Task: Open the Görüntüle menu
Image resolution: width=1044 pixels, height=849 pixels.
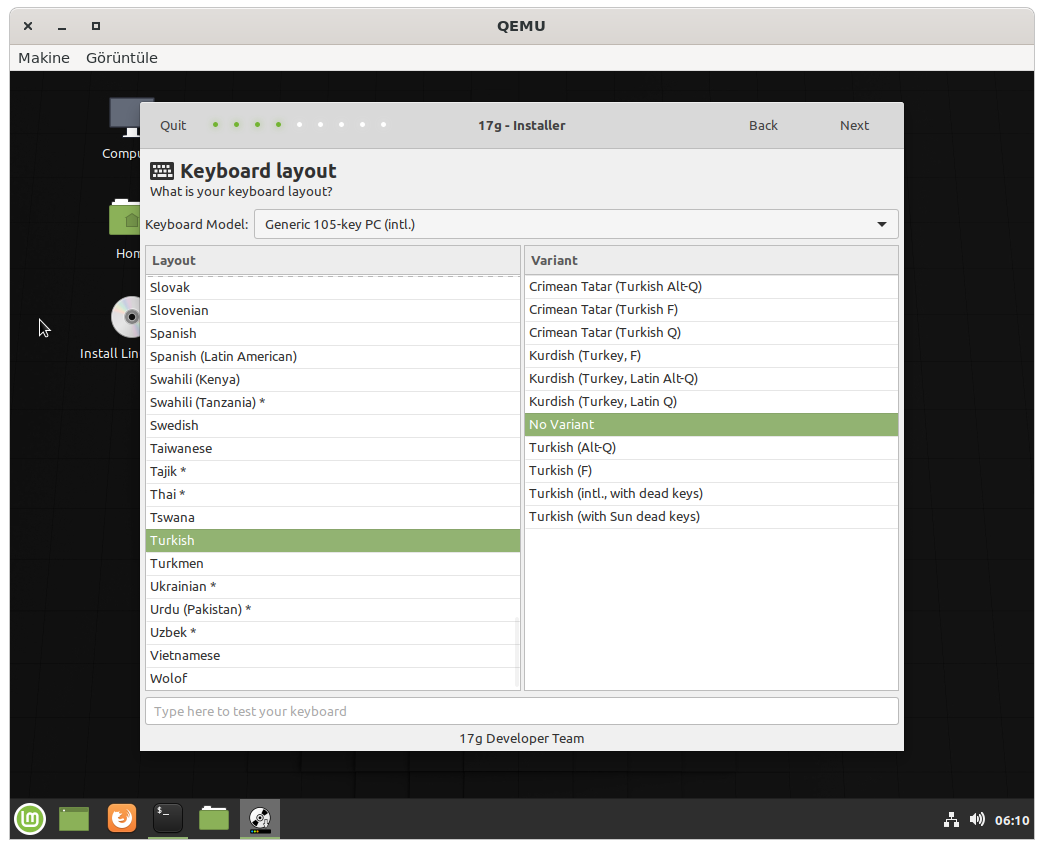Action: click(122, 58)
